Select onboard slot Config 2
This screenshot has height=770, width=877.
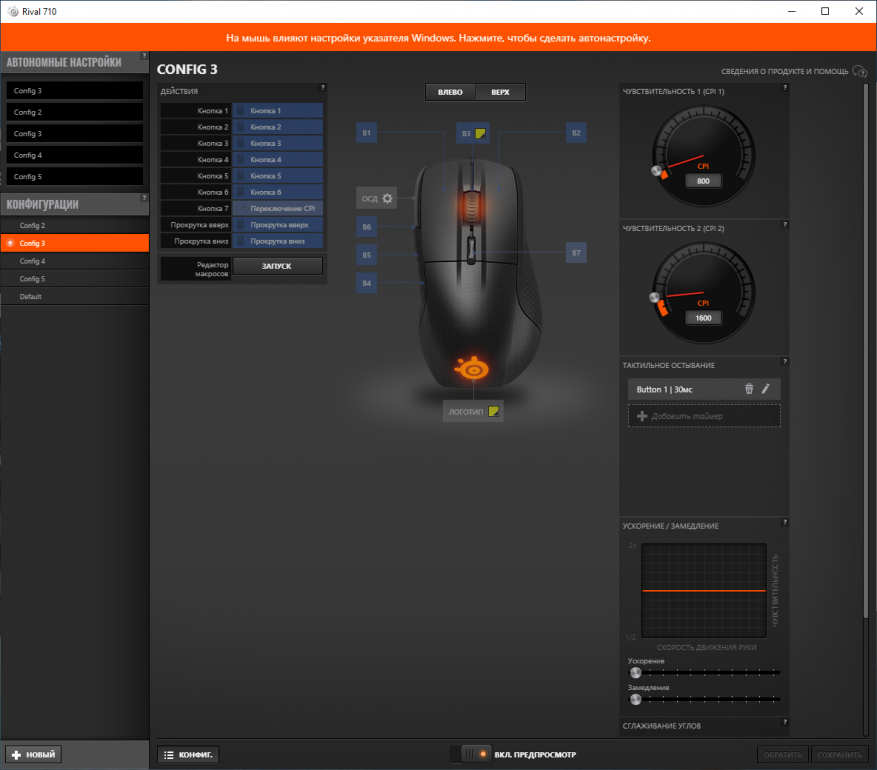click(74, 112)
